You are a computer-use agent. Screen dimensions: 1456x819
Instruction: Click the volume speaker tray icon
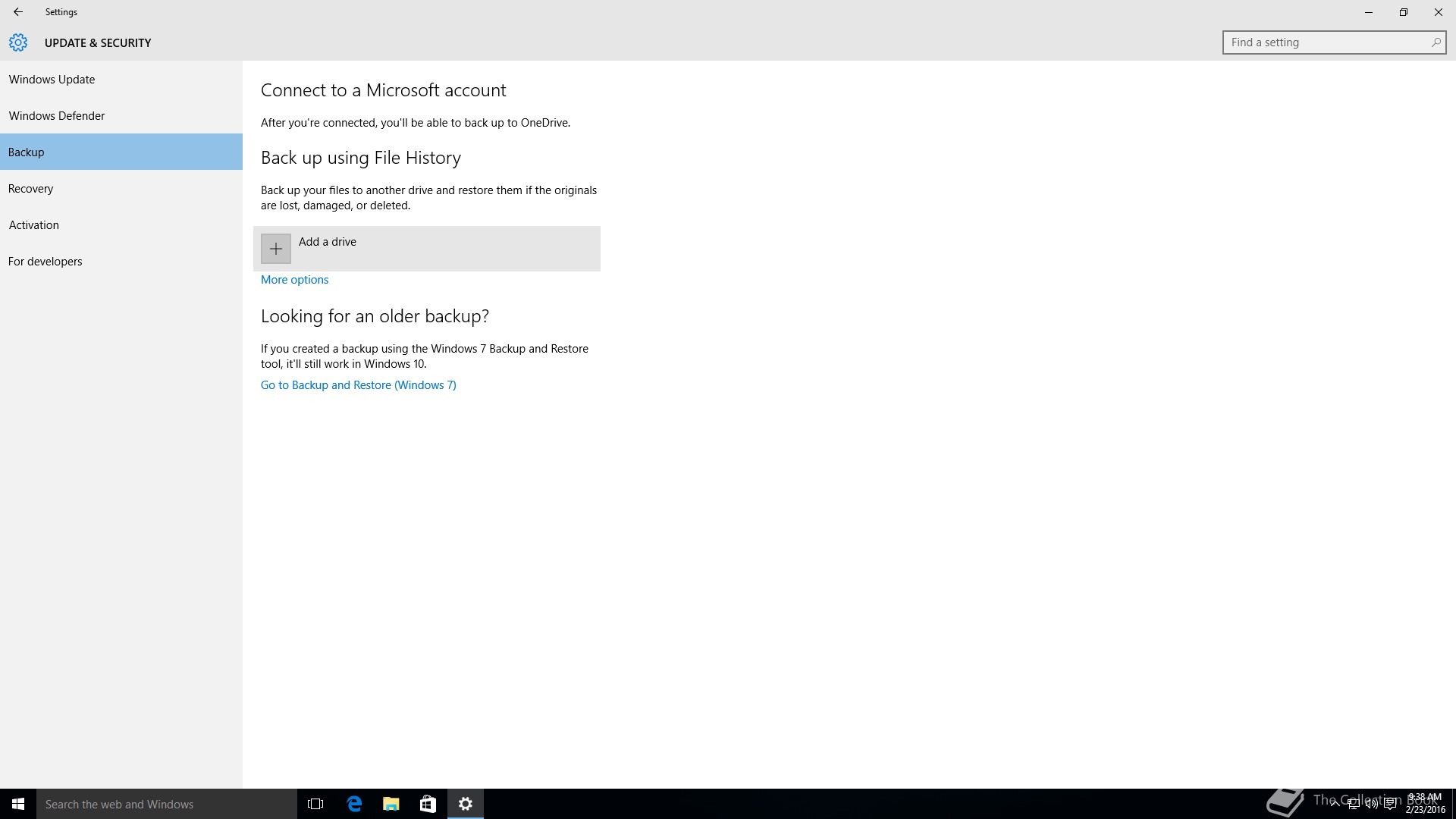[x=1371, y=805]
